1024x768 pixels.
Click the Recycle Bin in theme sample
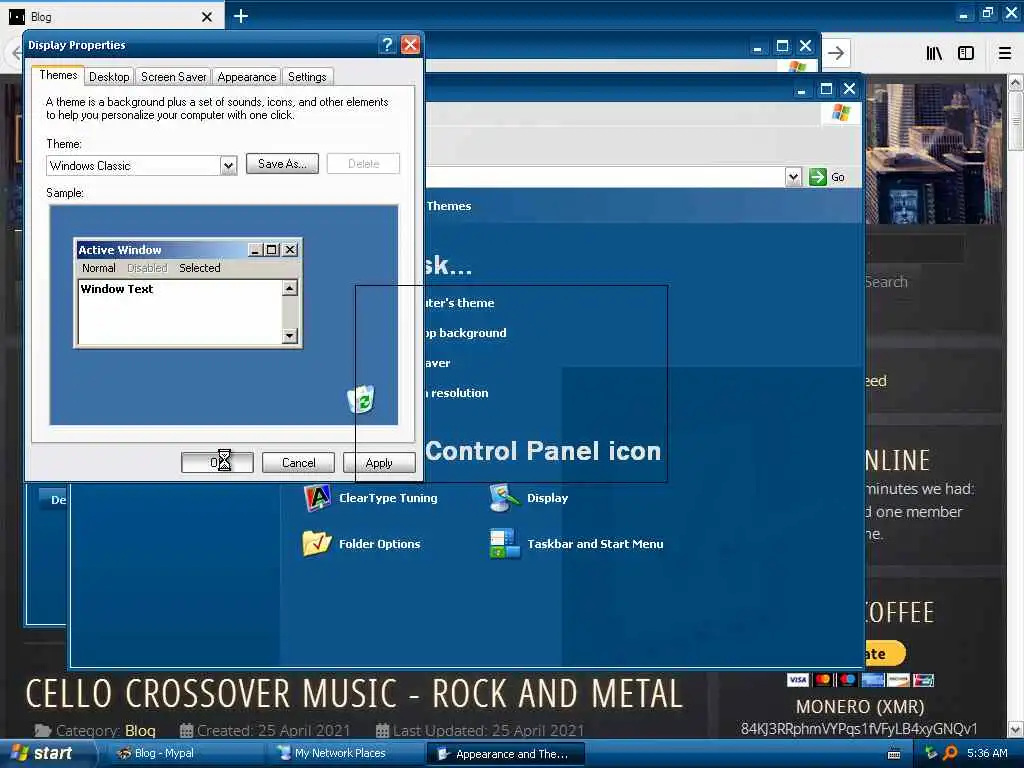point(360,398)
